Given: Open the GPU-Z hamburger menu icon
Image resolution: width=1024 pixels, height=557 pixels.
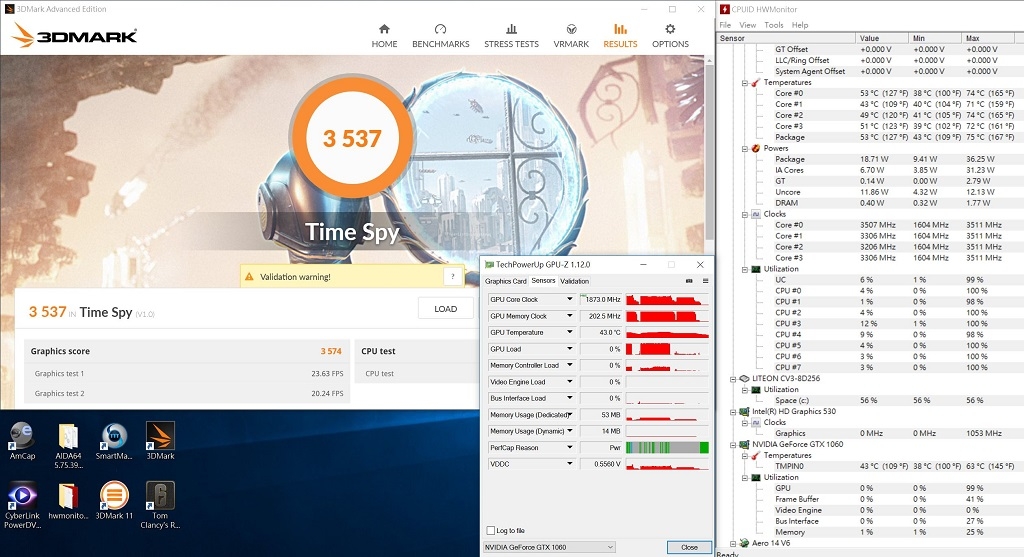Looking at the screenshot, I should coord(705,281).
